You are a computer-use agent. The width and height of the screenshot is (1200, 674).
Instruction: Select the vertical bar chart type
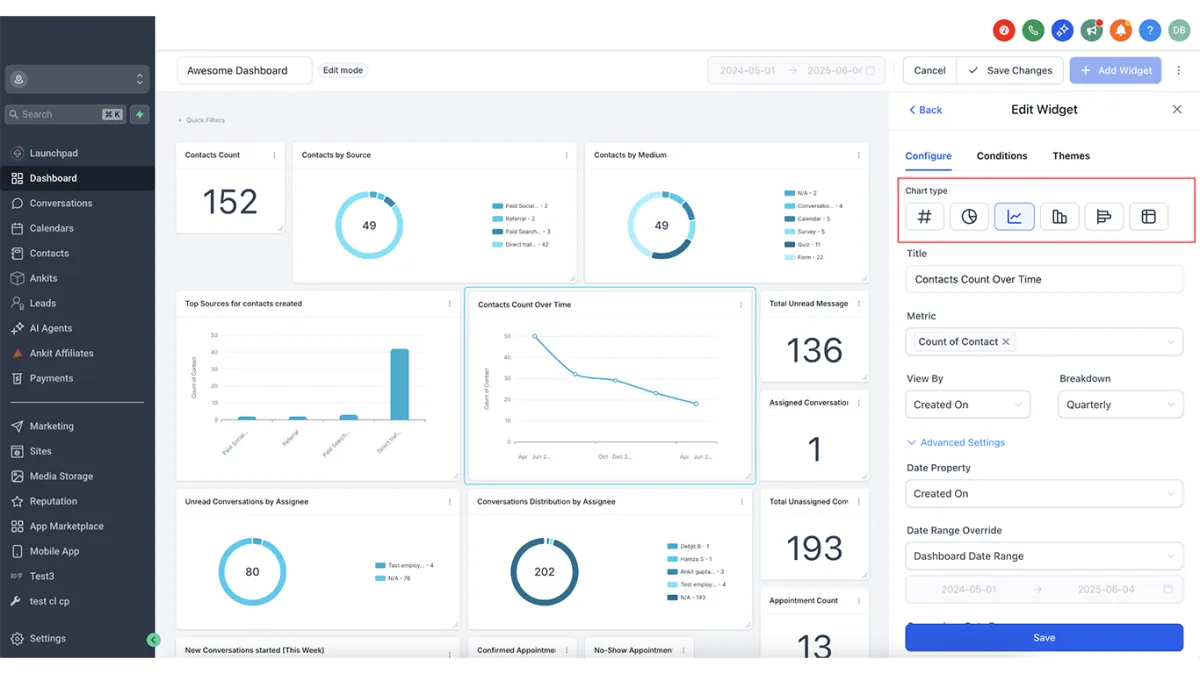[1059, 216]
